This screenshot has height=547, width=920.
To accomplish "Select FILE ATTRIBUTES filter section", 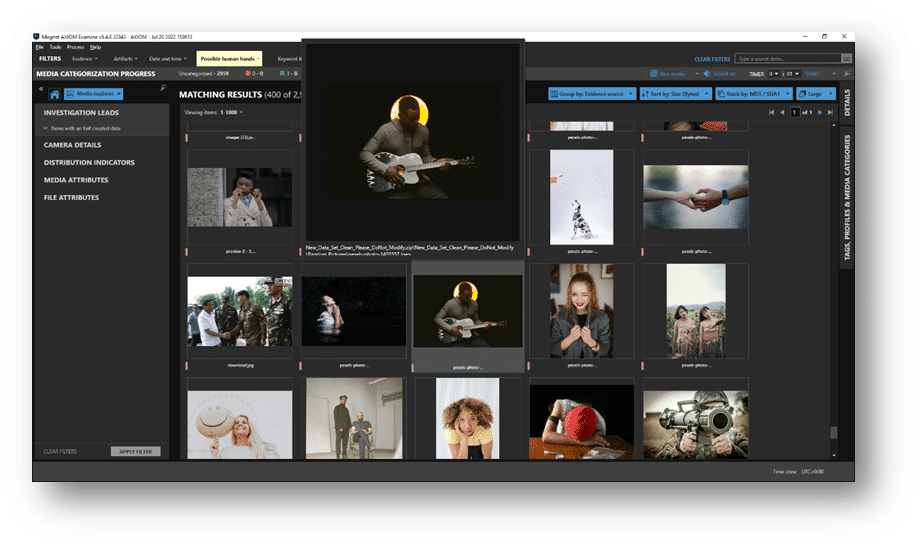I will [71, 198].
